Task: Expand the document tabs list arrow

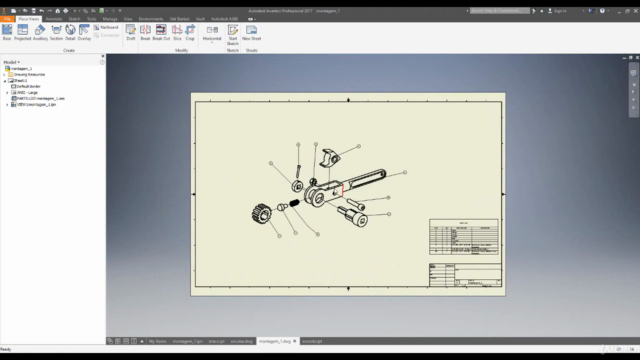Action: pos(142,341)
